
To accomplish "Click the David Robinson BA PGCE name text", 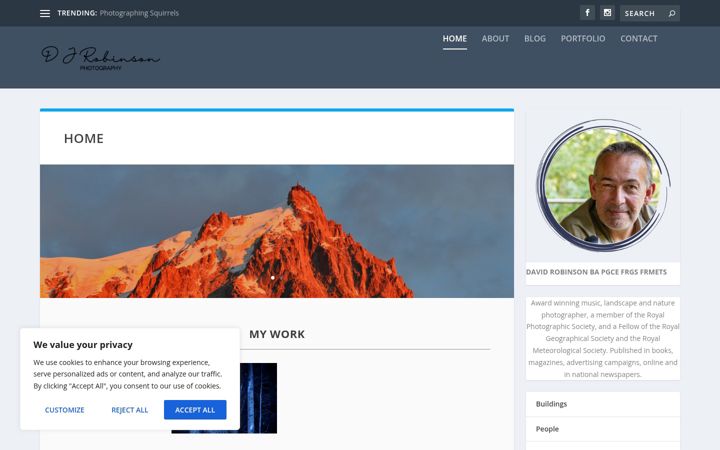I will click(596, 272).
